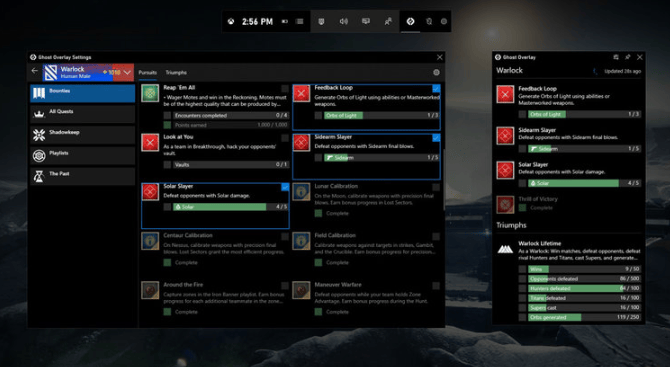Click the battery indicator in Game Bar
The image size is (670, 367).
[285, 21]
